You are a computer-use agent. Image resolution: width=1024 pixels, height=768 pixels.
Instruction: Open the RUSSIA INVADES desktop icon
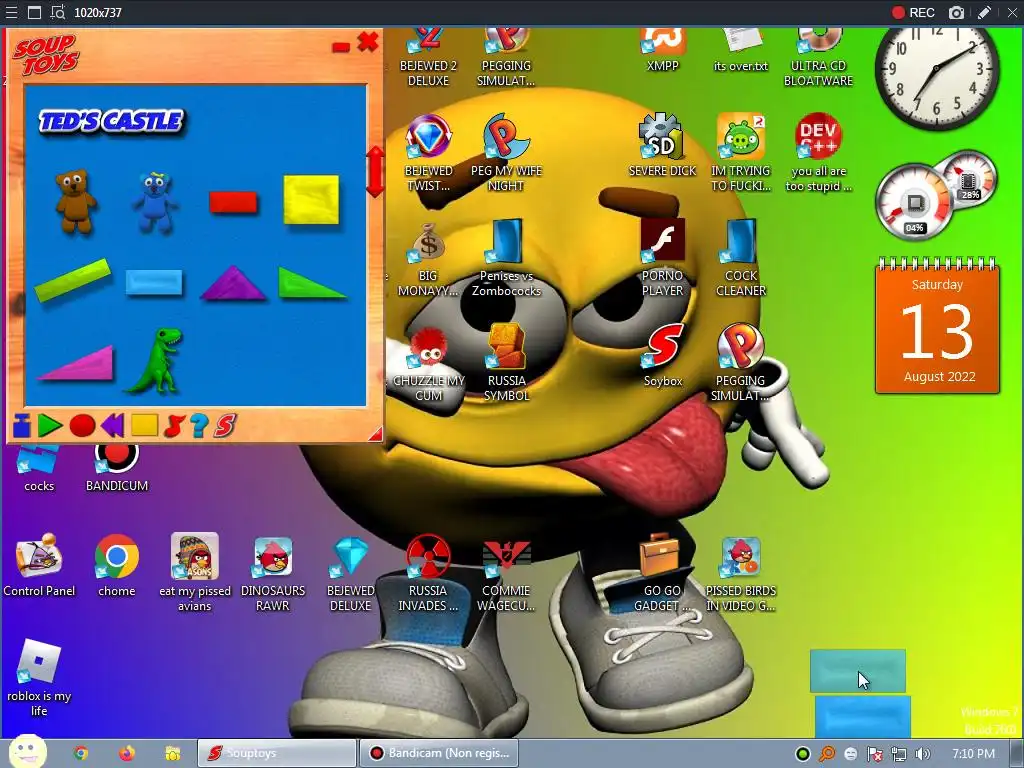428,574
